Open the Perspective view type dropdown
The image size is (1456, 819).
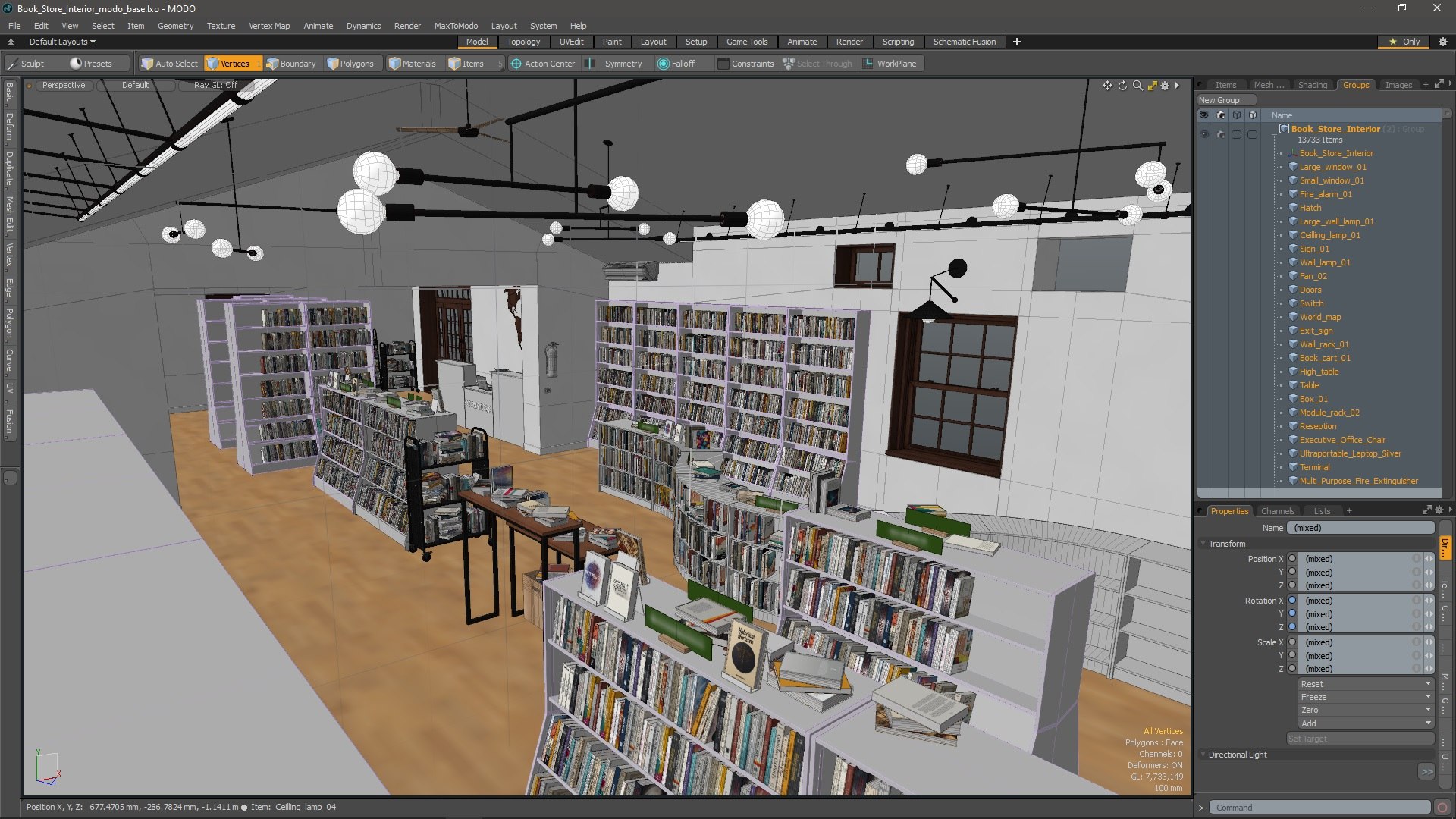pyautogui.click(x=63, y=85)
